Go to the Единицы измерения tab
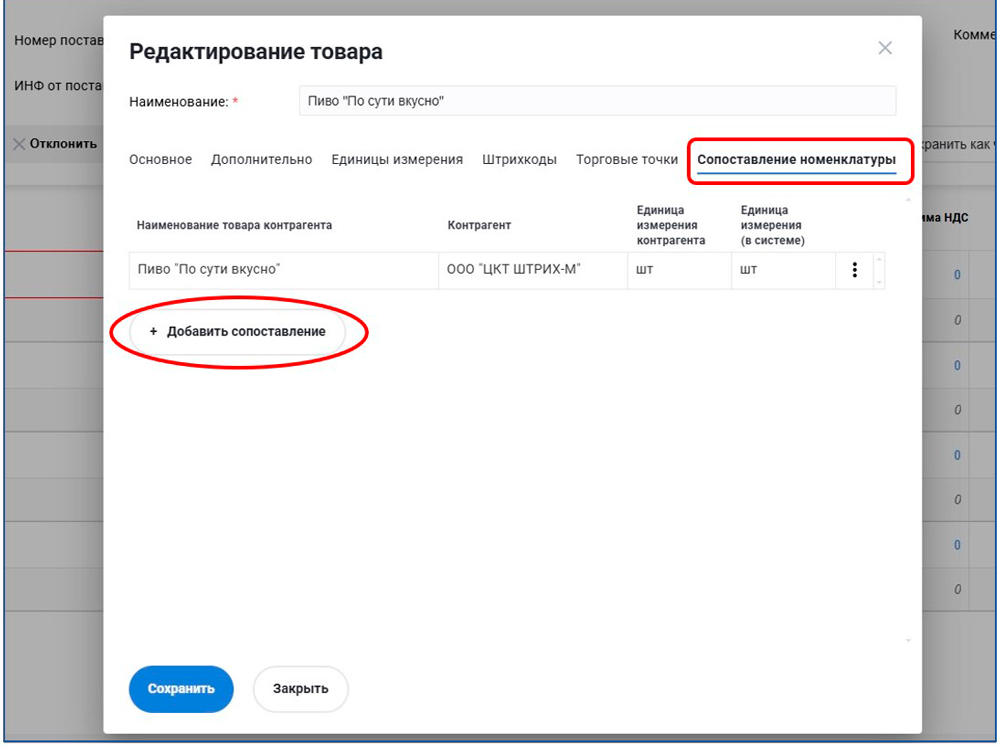Image resolution: width=1000 pixels, height=750 pixels. [x=397, y=160]
